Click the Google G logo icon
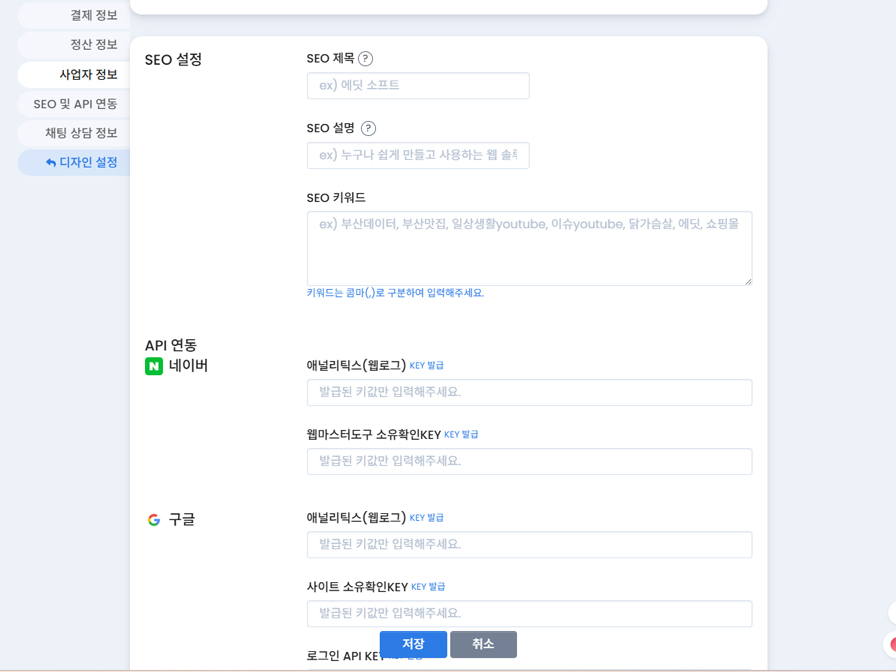 (x=154, y=520)
